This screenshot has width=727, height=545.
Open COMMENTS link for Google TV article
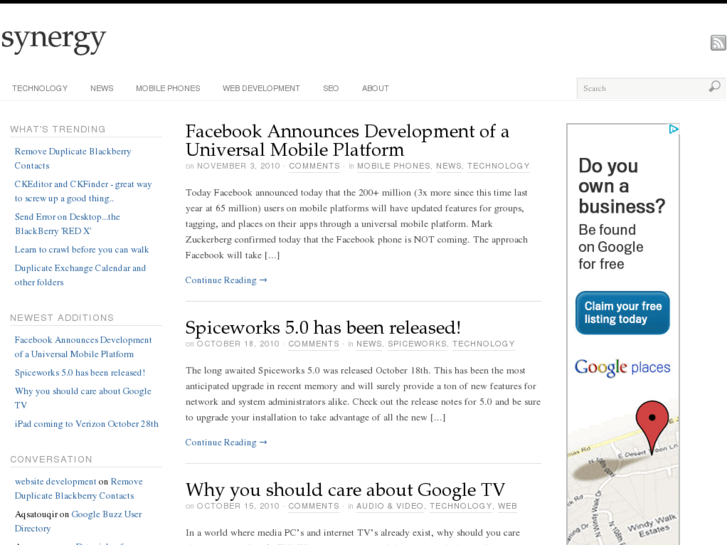[x=314, y=506]
